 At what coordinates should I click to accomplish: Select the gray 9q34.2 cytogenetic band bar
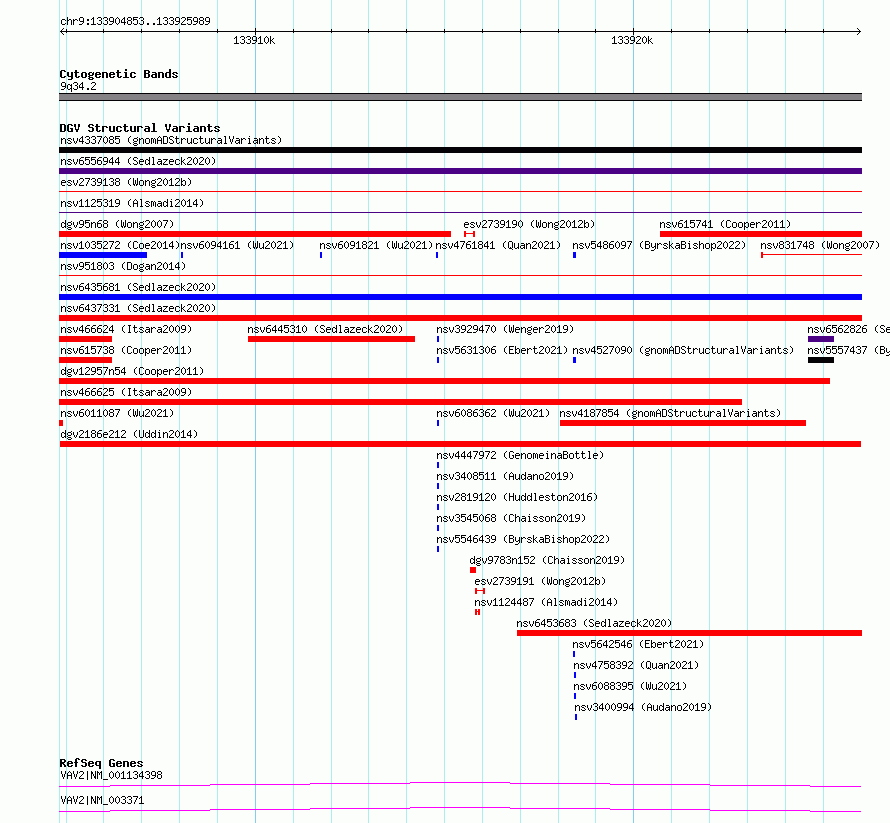coord(460,97)
